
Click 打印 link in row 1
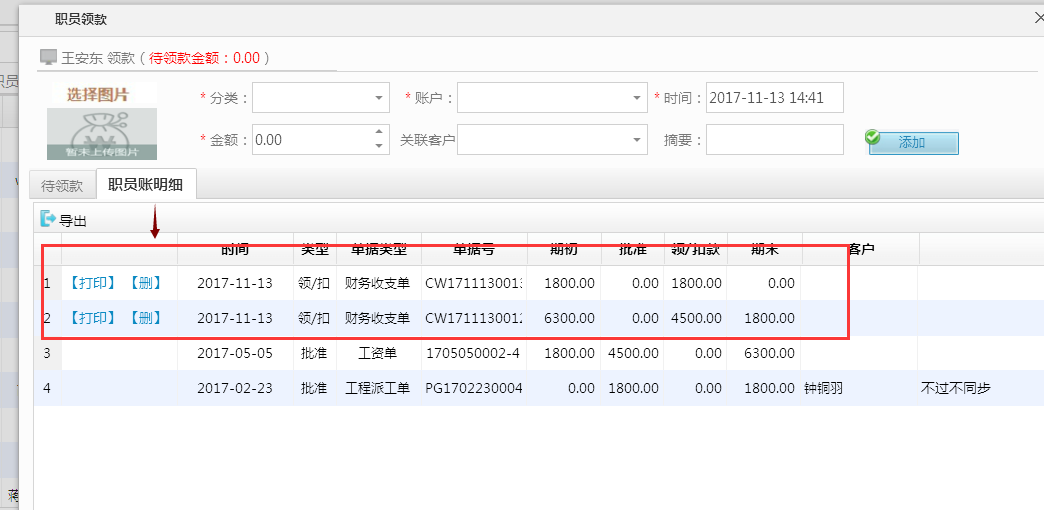(x=92, y=283)
